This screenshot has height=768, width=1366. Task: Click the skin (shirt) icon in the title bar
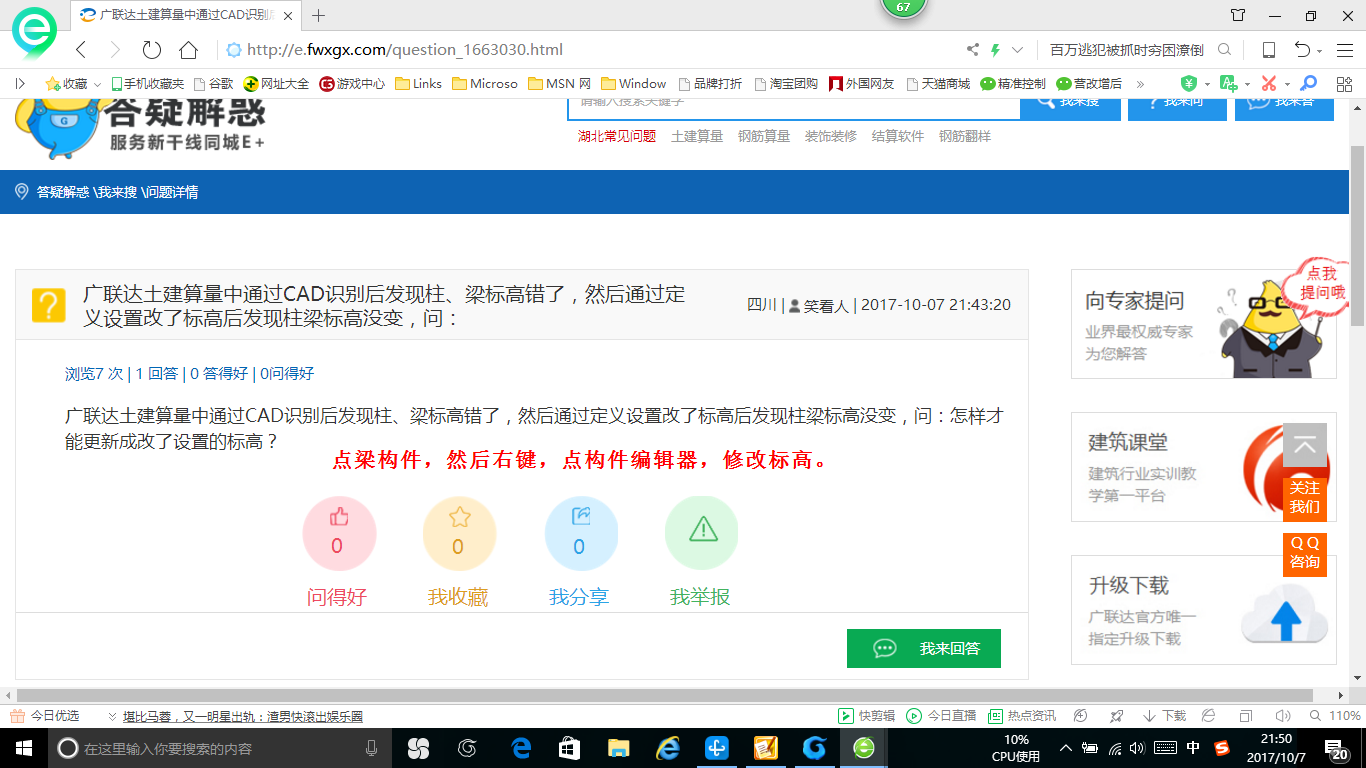point(1238,15)
